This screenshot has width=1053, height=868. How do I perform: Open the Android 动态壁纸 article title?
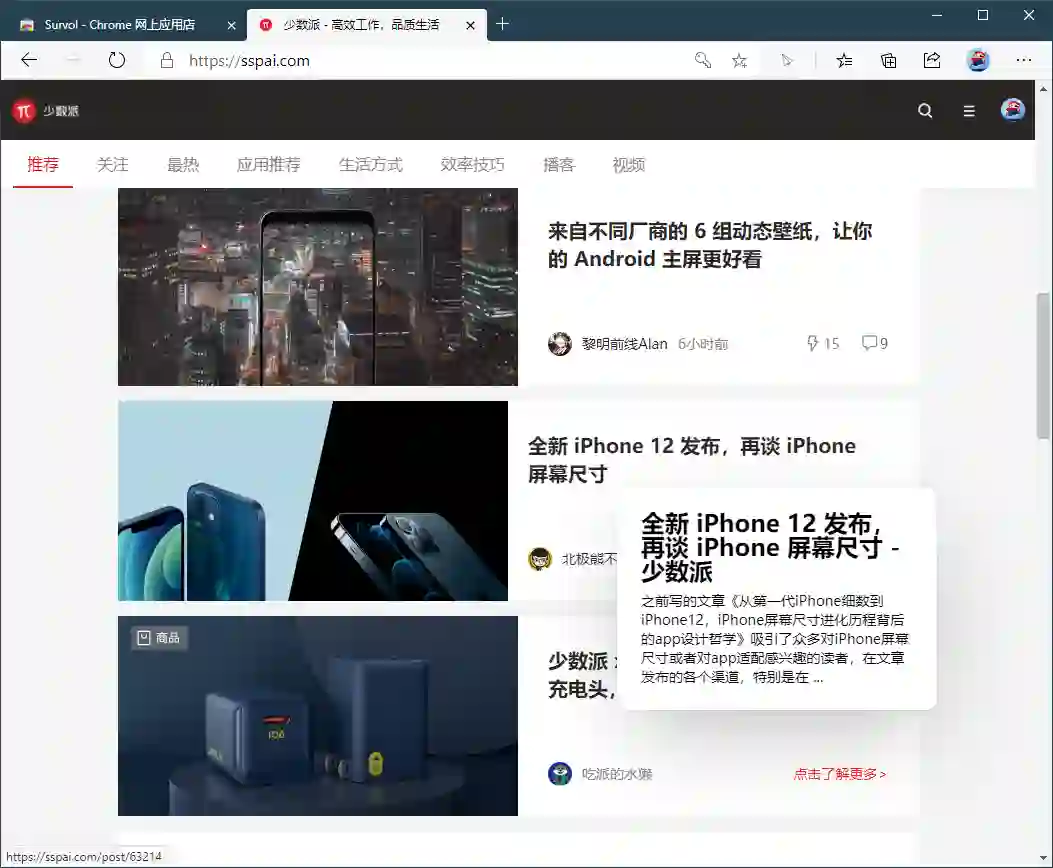711,245
